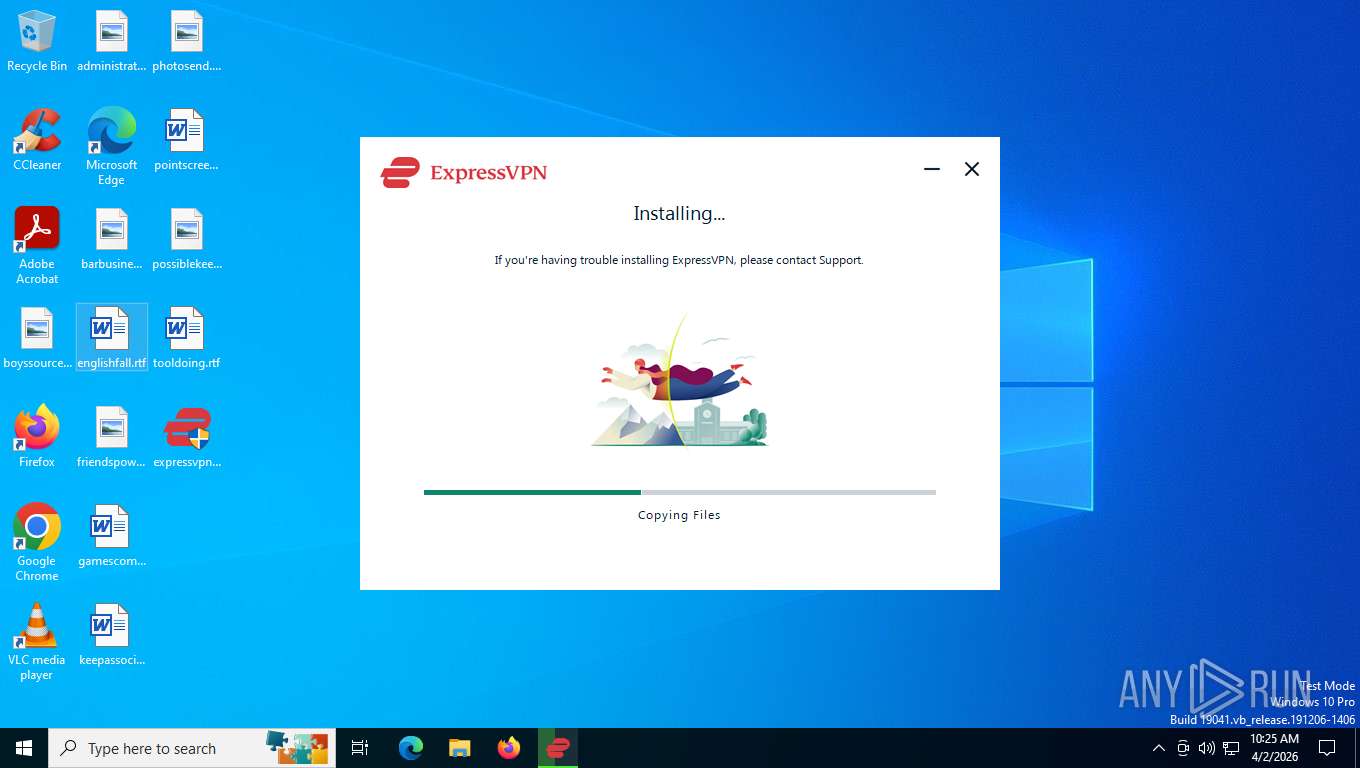Open Task View on the taskbar
1360x768 pixels.
(360, 748)
